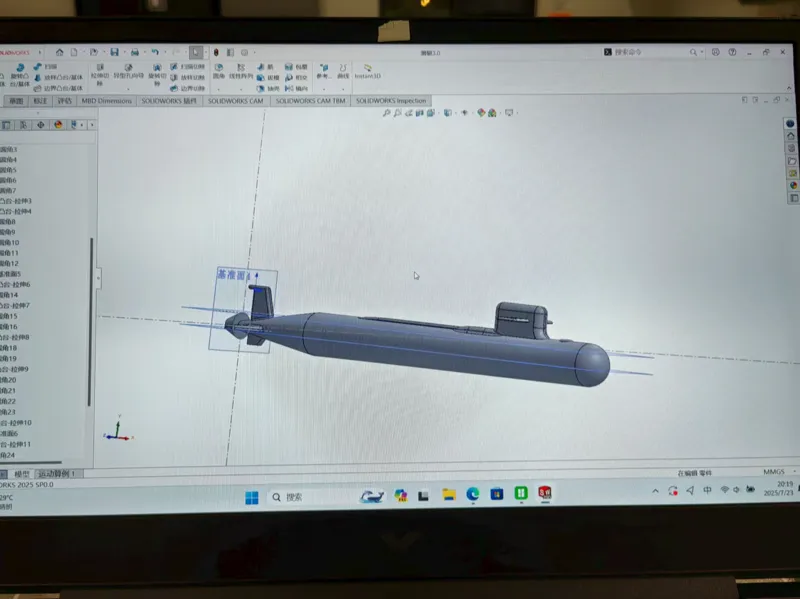The height and width of the screenshot is (599, 800).
Task: Switch to the SOLIDWORKS CAM tab
Action: click(x=235, y=101)
